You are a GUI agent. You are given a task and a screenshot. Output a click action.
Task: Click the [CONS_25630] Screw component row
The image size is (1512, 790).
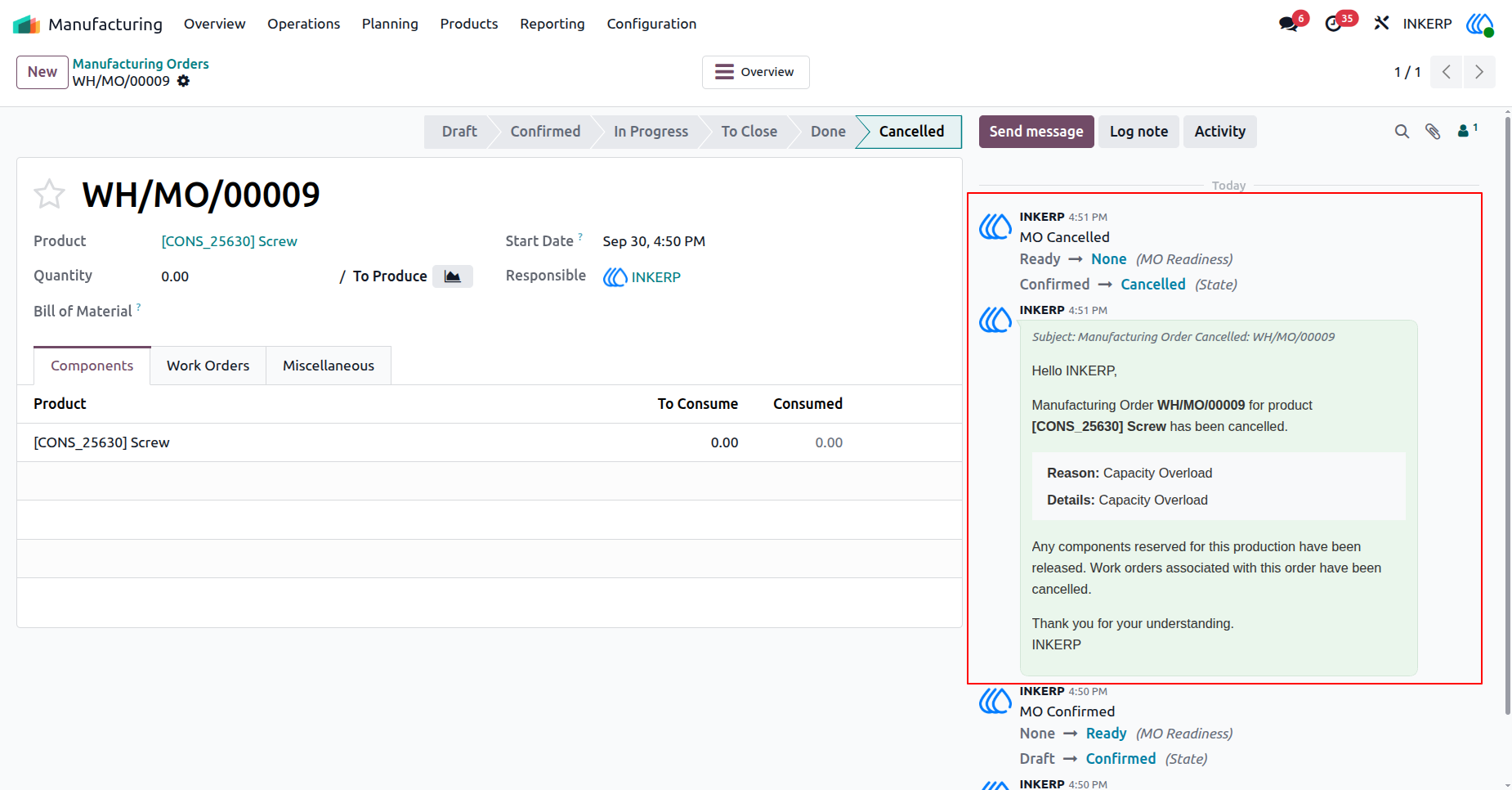(x=489, y=442)
